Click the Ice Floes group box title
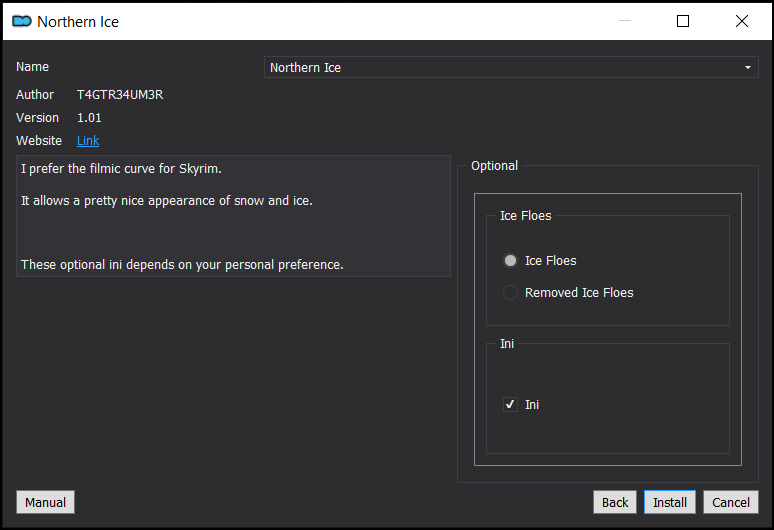Viewport: 774px width, 530px height. coord(526,216)
